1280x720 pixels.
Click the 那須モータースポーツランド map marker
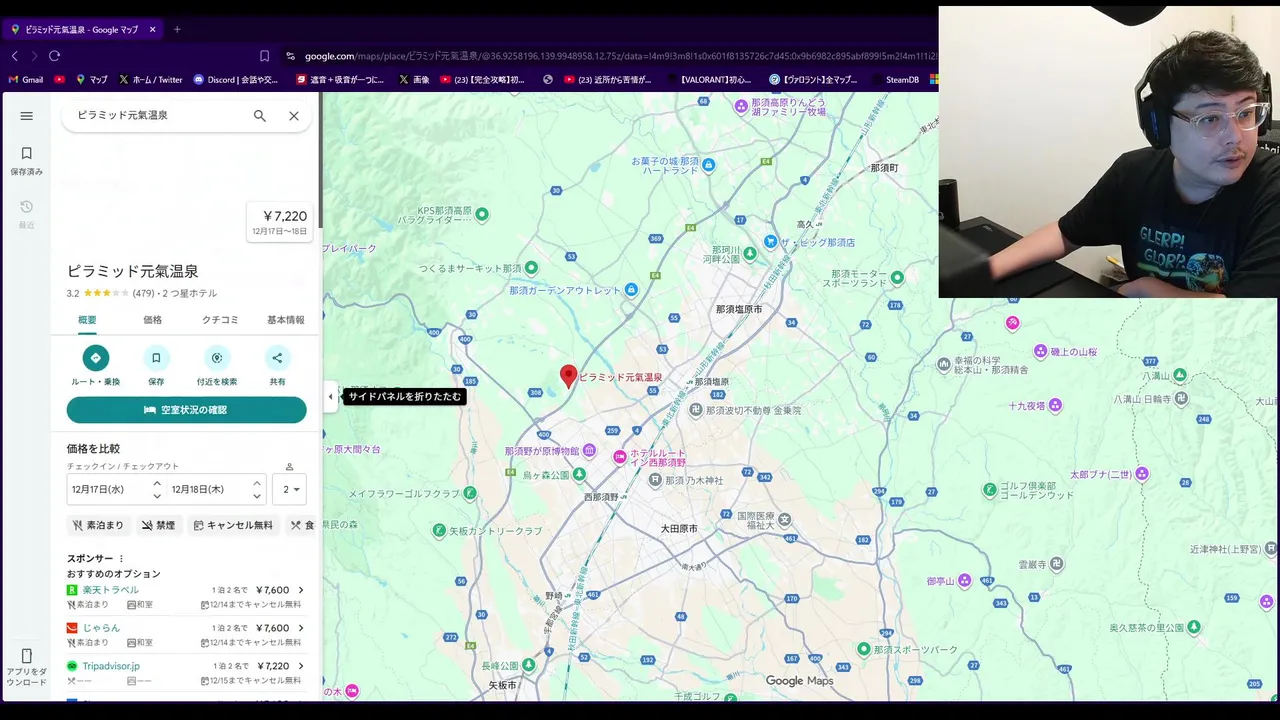click(x=897, y=278)
